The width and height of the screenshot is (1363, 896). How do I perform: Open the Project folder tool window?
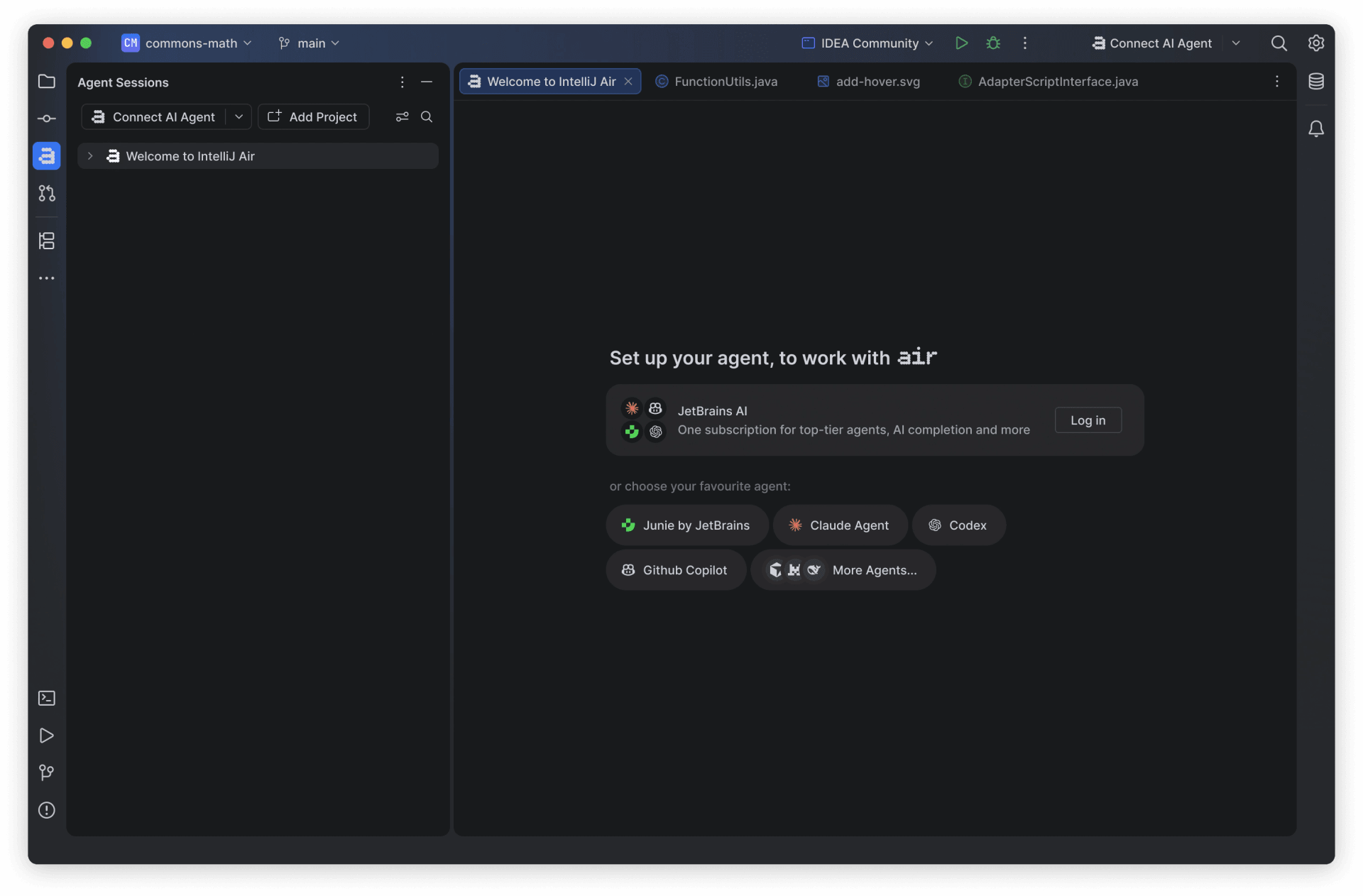46,82
